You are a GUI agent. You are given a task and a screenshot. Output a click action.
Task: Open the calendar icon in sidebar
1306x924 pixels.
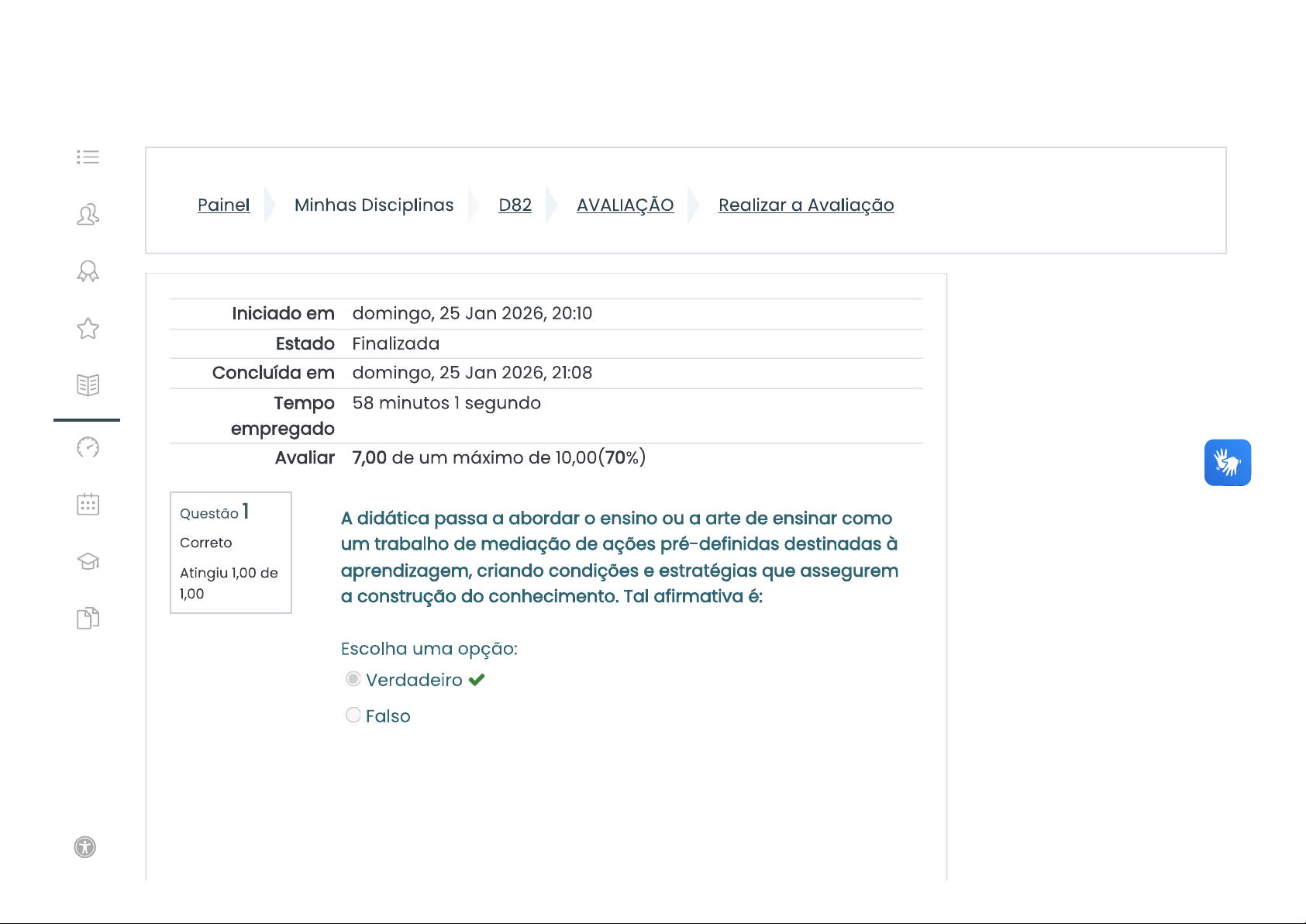(88, 505)
